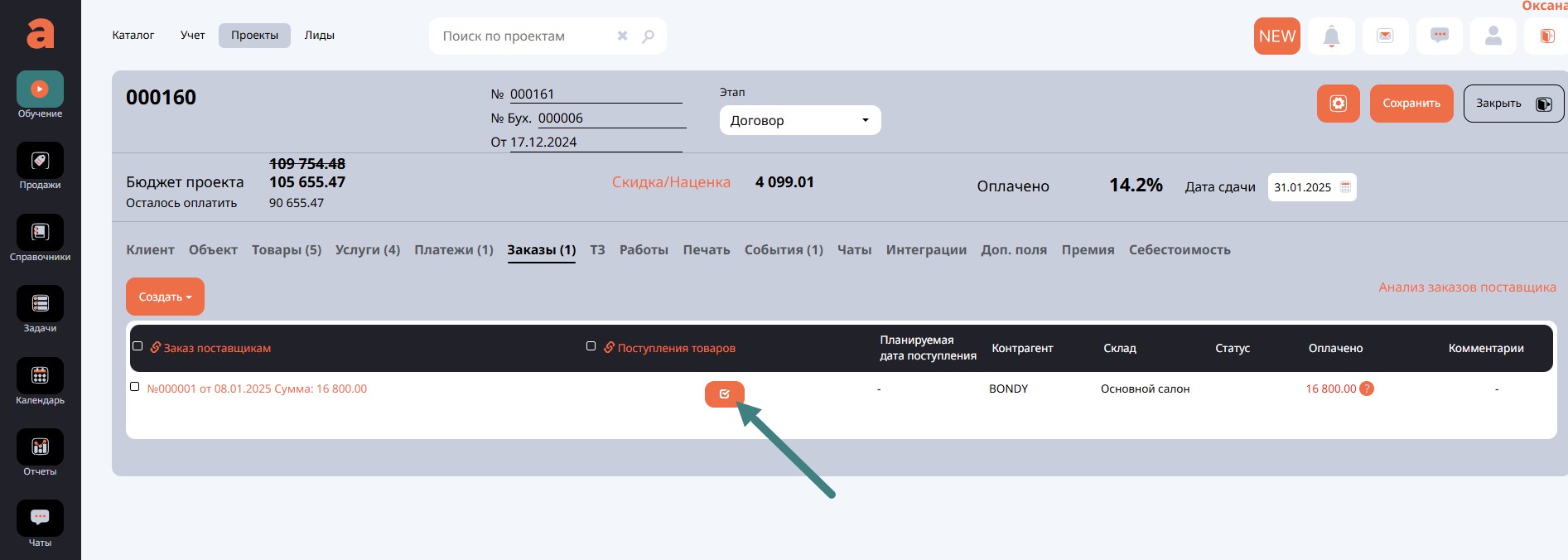Viewport: 1568px width, 560px height.
Task: Open the Календарь sidebar icon
Action: click(x=40, y=376)
